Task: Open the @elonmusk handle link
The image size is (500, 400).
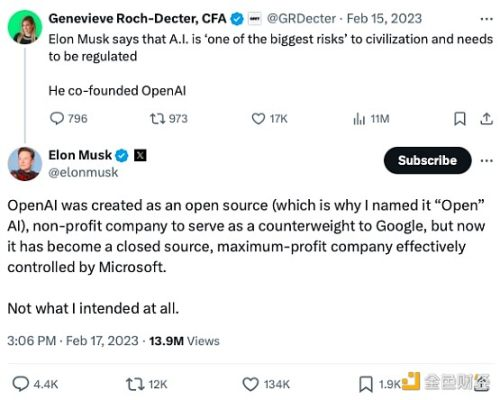Action: (83, 172)
